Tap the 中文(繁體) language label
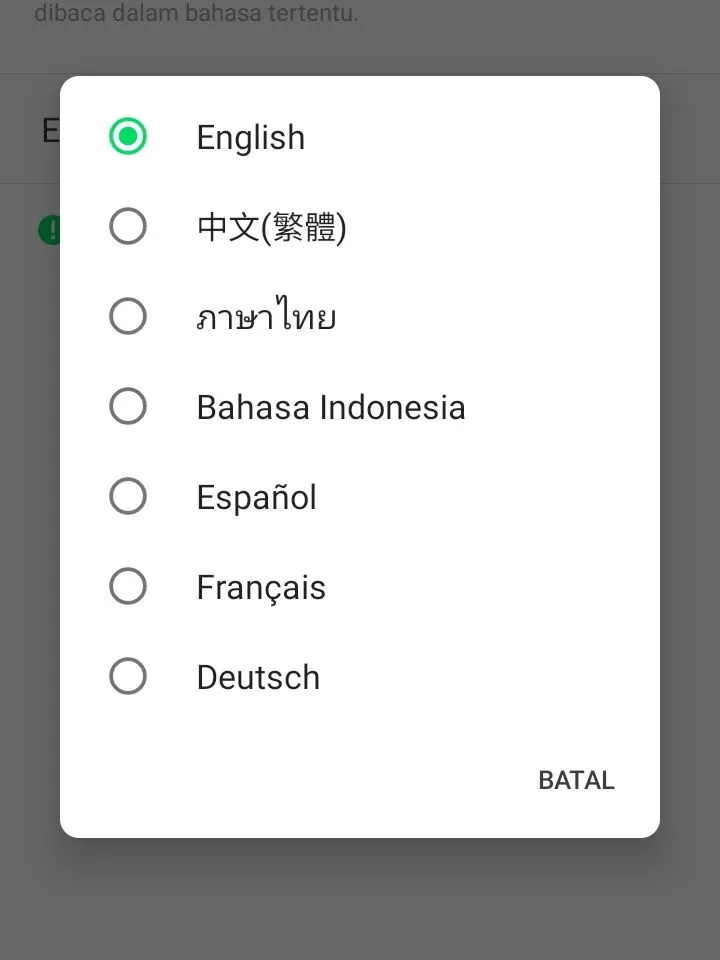This screenshot has height=960, width=720. pyautogui.click(x=271, y=227)
